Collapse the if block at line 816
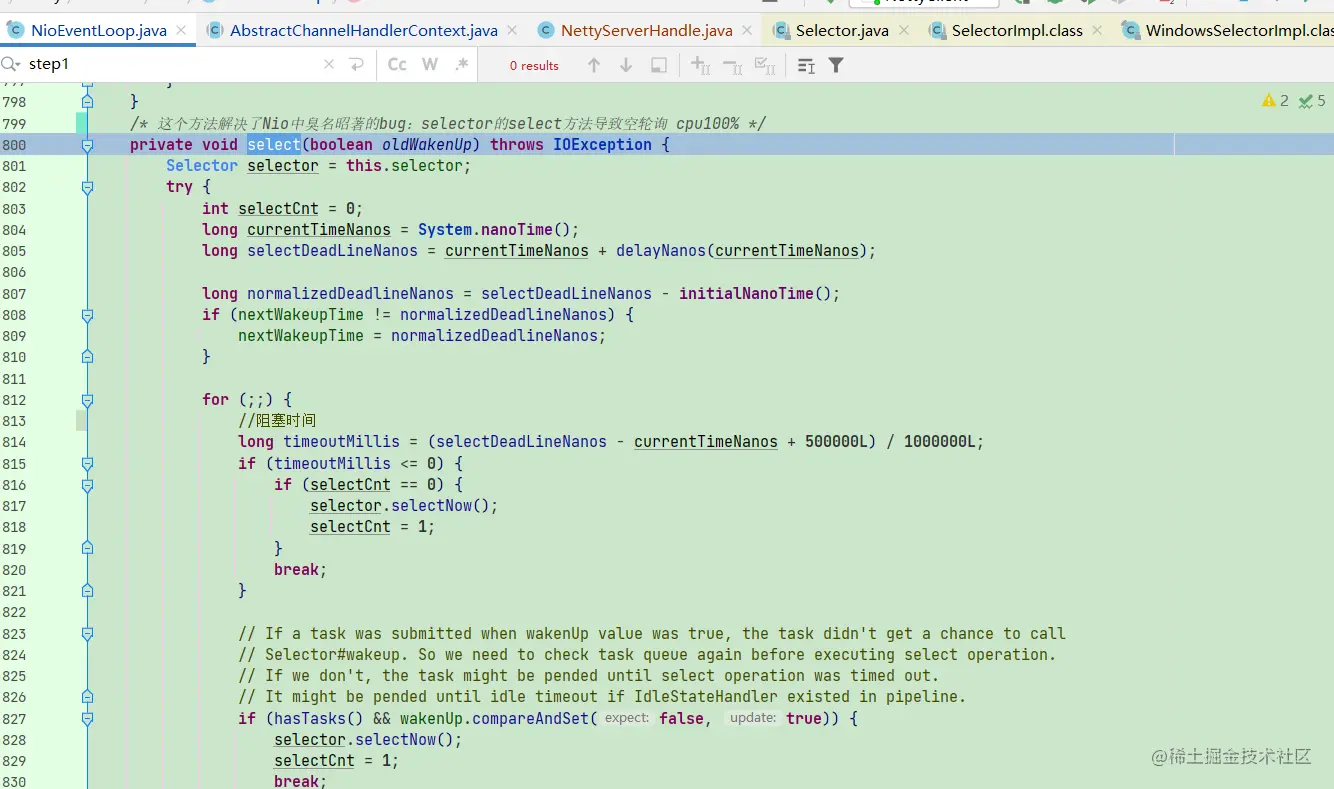Viewport: 1334px width, 789px height. (x=87, y=485)
